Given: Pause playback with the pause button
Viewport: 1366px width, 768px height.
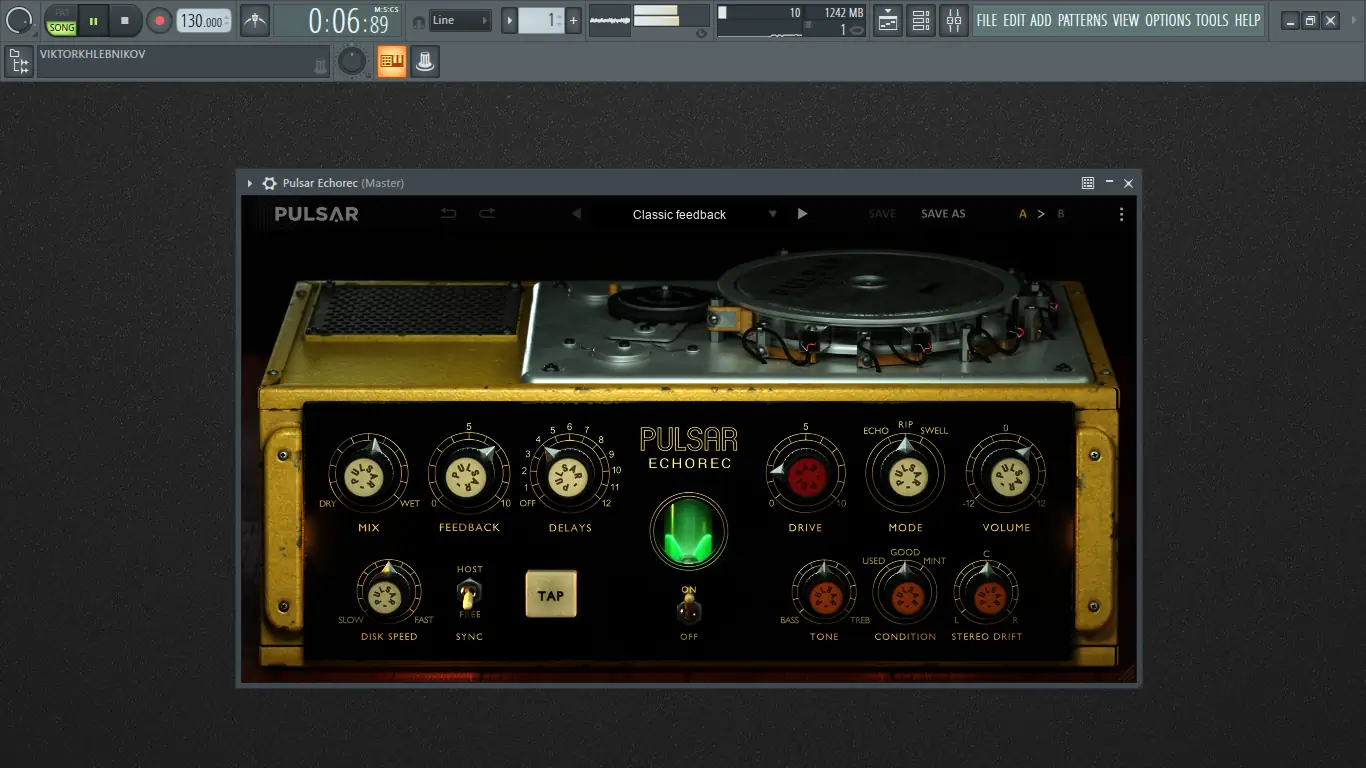Looking at the screenshot, I should coord(93,20).
